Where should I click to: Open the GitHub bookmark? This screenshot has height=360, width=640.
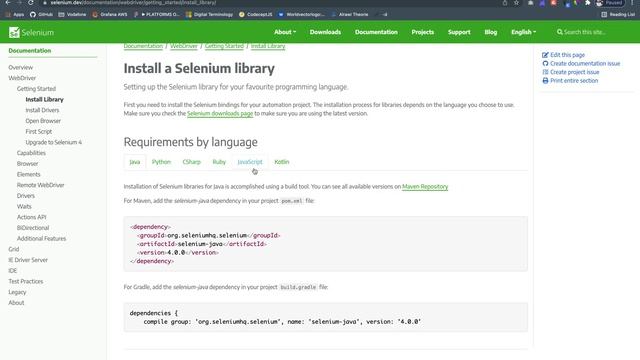point(41,14)
